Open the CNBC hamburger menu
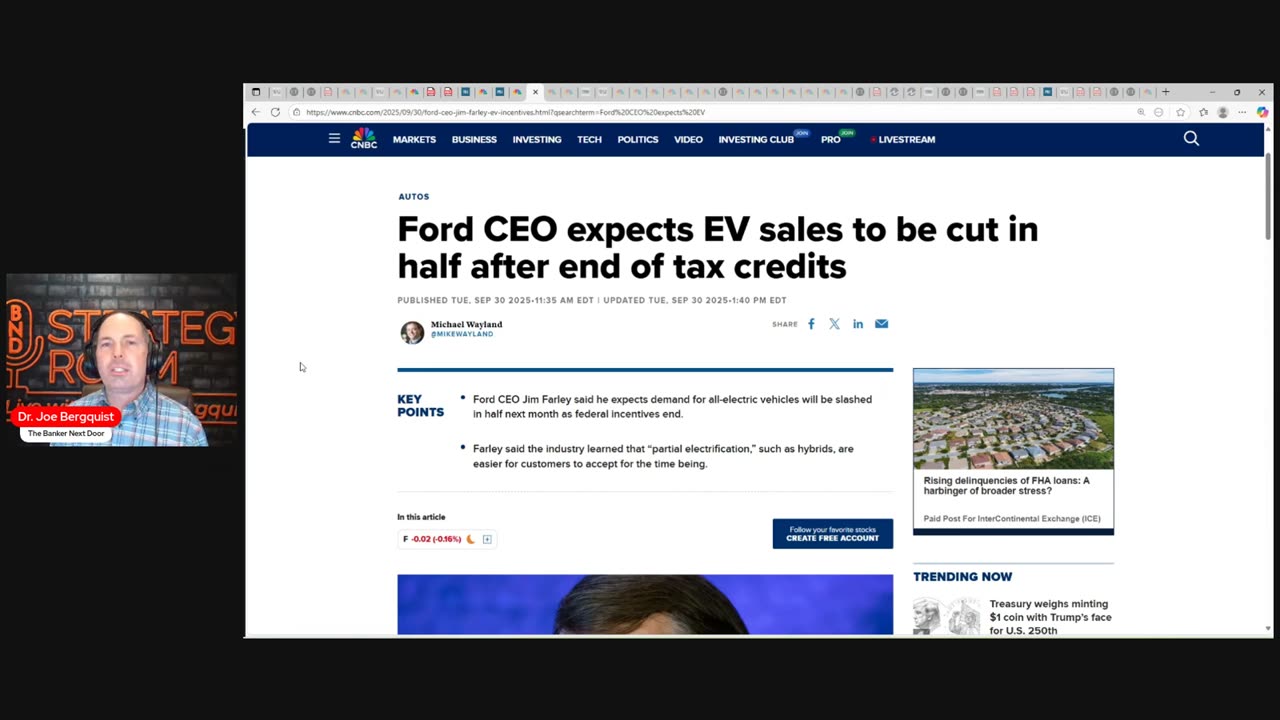The height and width of the screenshot is (720, 1280). [x=334, y=139]
